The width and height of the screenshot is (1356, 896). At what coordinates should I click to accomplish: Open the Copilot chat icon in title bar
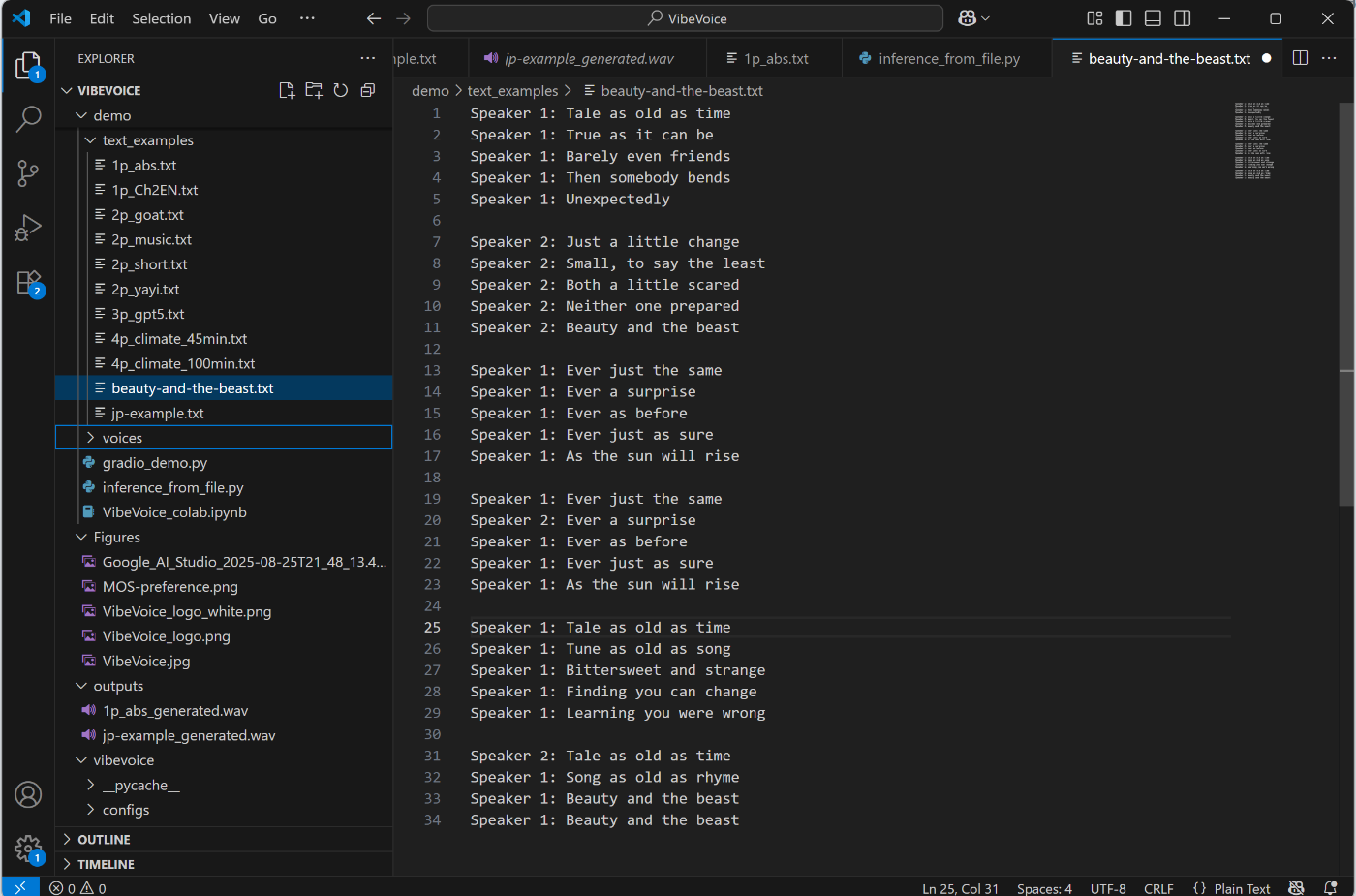pos(967,18)
